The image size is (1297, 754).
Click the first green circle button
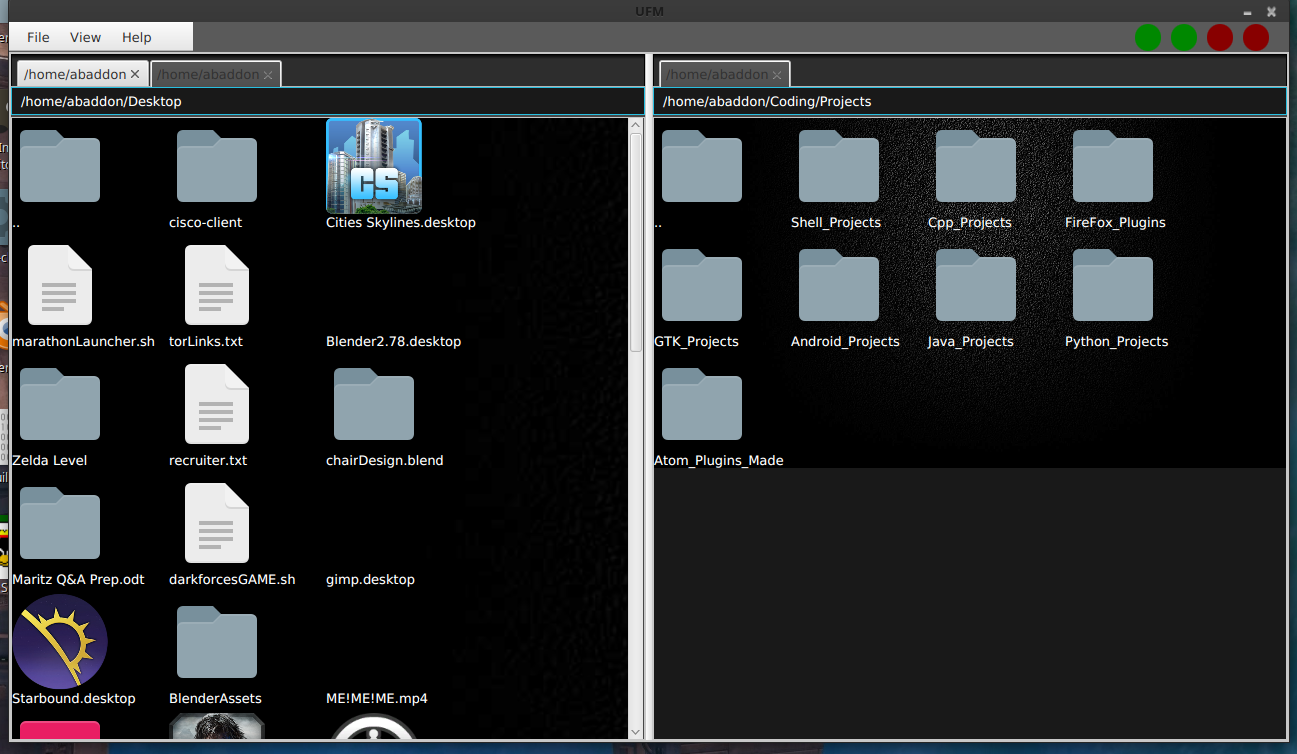pos(1148,38)
